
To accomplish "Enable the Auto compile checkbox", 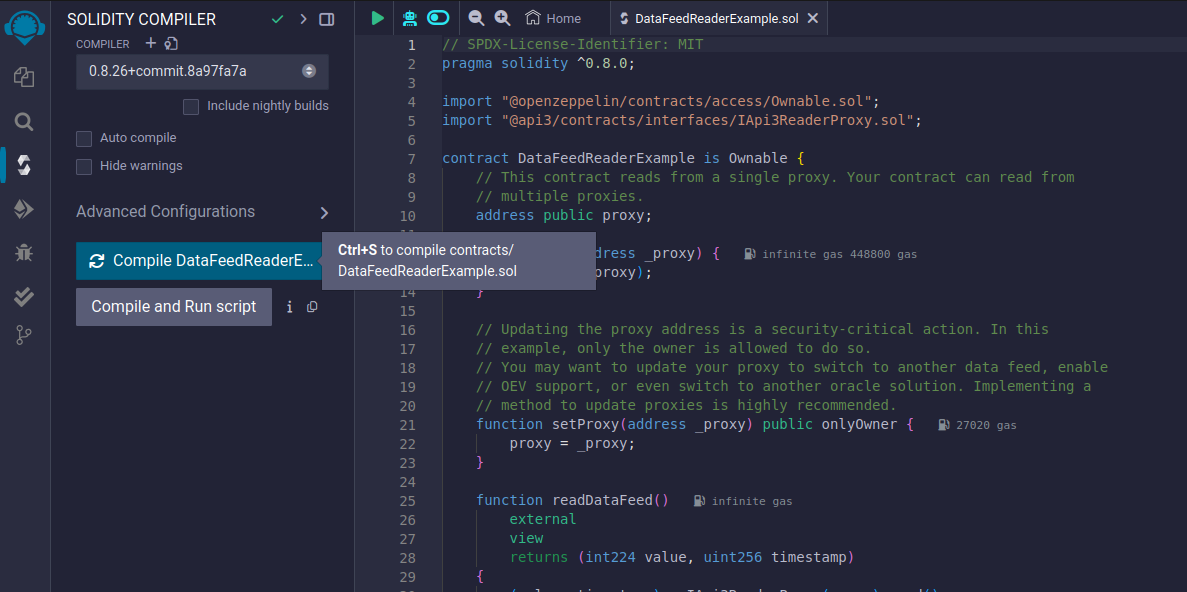I will pyautogui.click(x=85, y=138).
